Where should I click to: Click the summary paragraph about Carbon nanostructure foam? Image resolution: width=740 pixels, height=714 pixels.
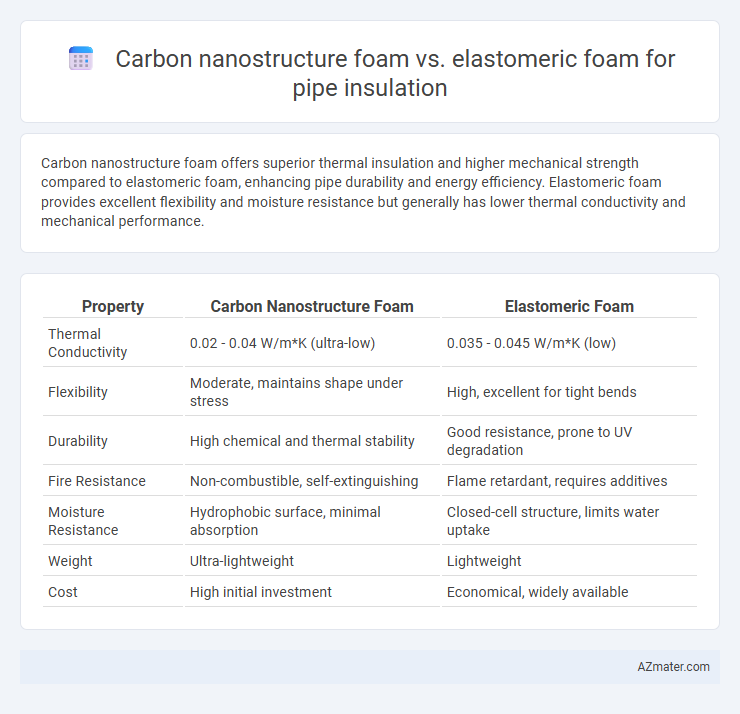(x=363, y=192)
